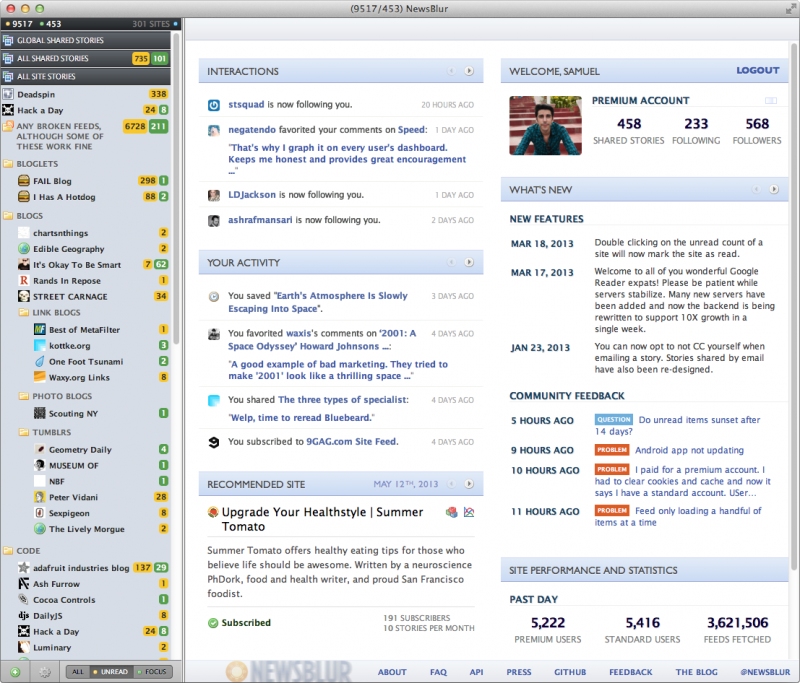Click the Logout link
Viewport: 800px width, 683px height.
point(758,70)
